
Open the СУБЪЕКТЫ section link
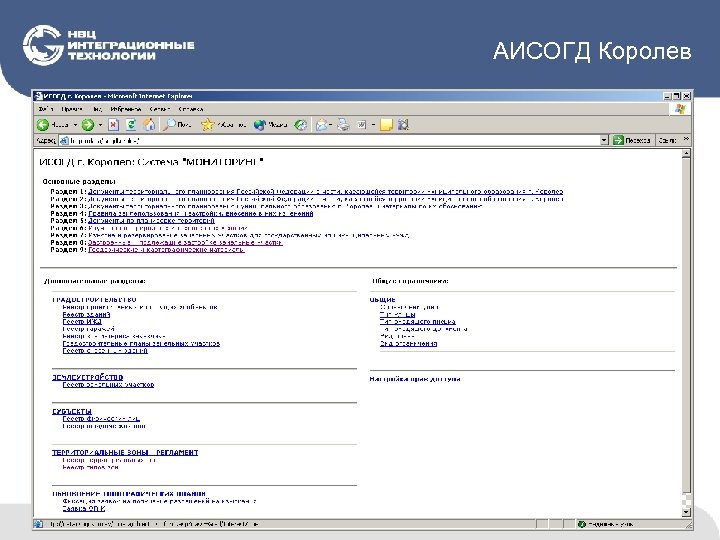point(72,411)
